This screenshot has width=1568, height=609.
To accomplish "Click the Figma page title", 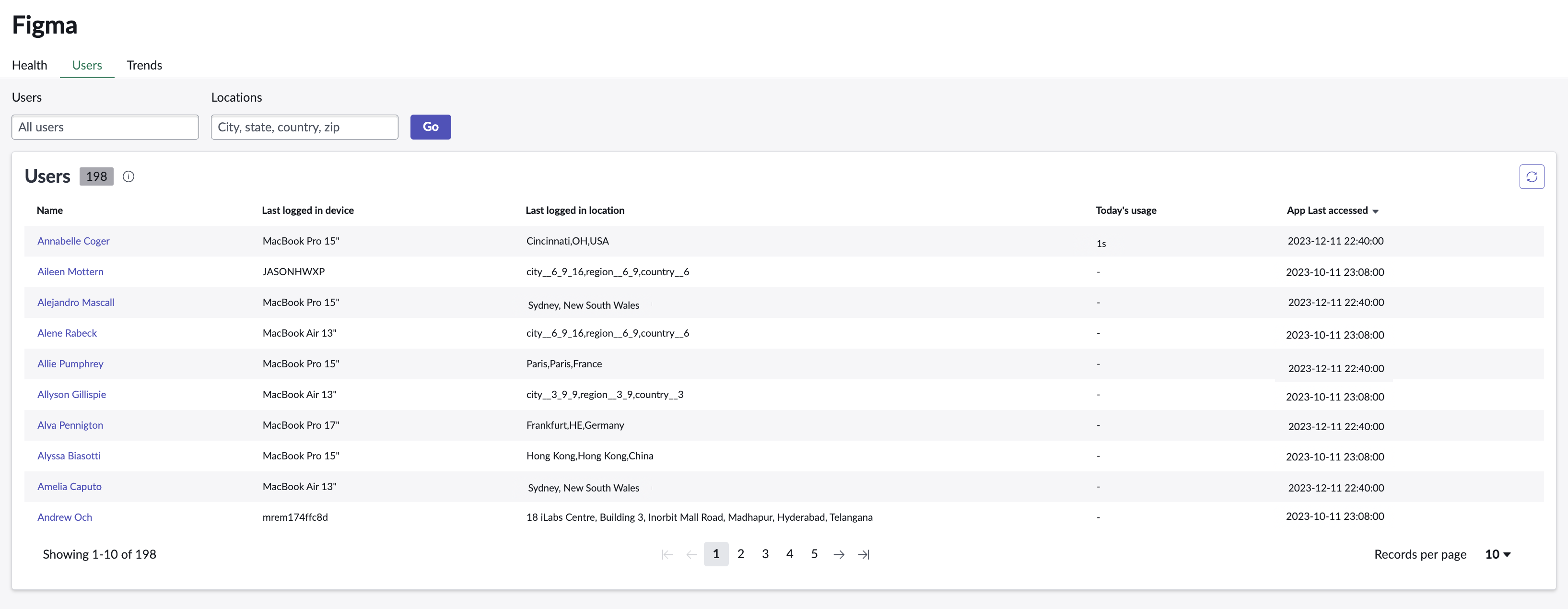I will (x=45, y=25).
